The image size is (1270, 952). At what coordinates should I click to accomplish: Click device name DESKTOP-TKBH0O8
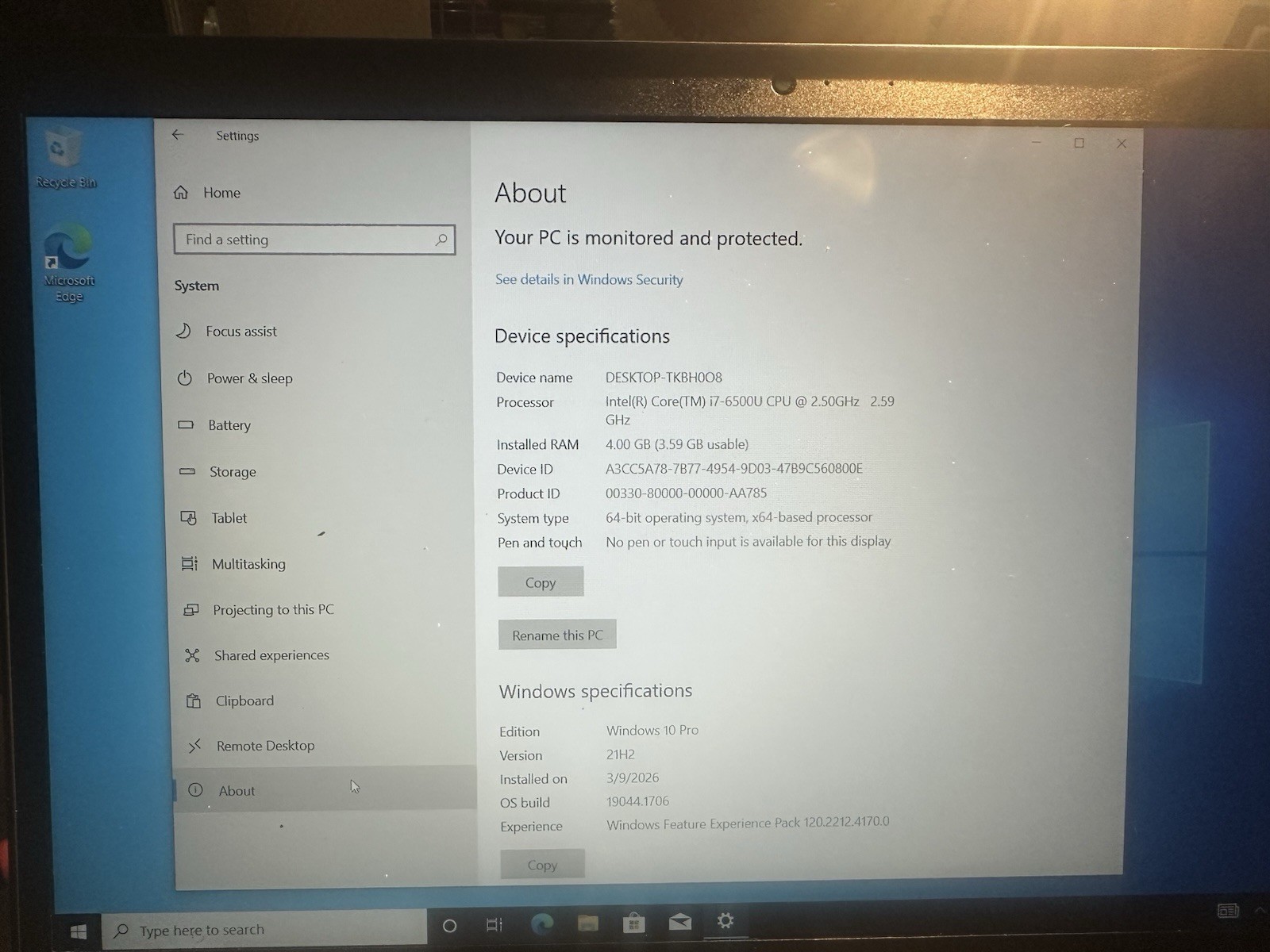(x=664, y=378)
